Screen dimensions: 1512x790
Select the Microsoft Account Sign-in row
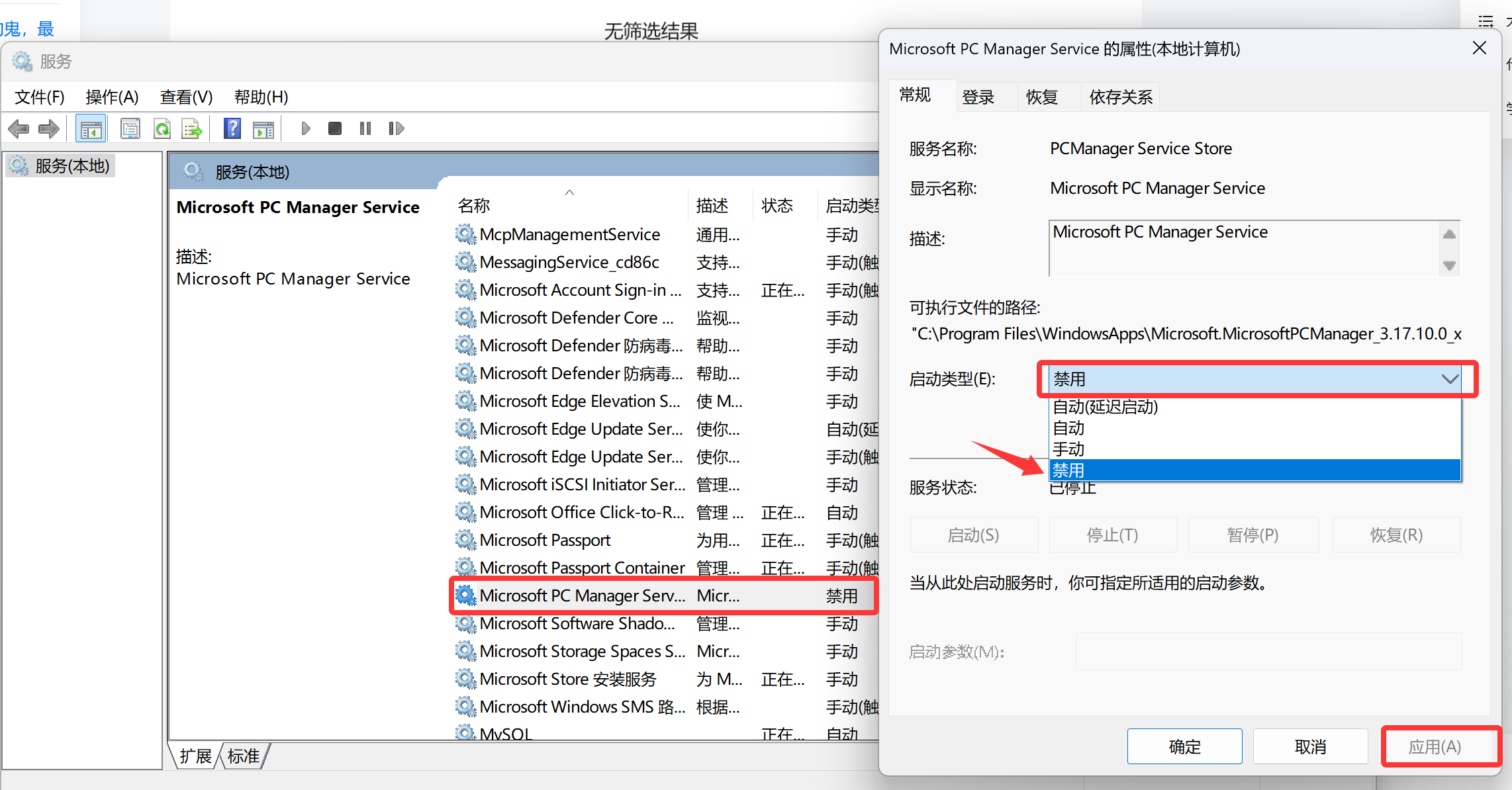pyautogui.click(x=666, y=290)
